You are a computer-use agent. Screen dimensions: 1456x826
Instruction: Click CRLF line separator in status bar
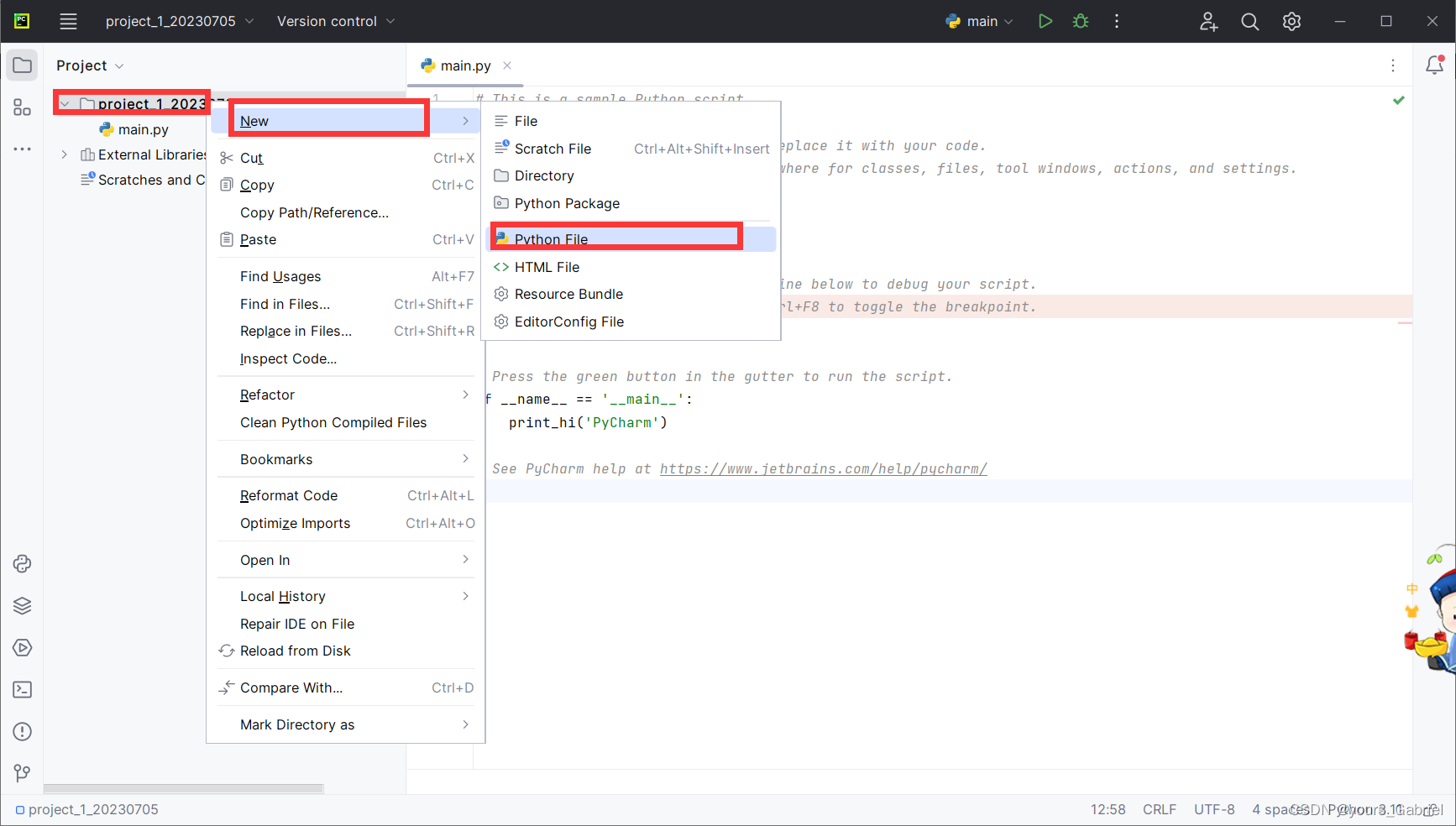point(1159,809)
